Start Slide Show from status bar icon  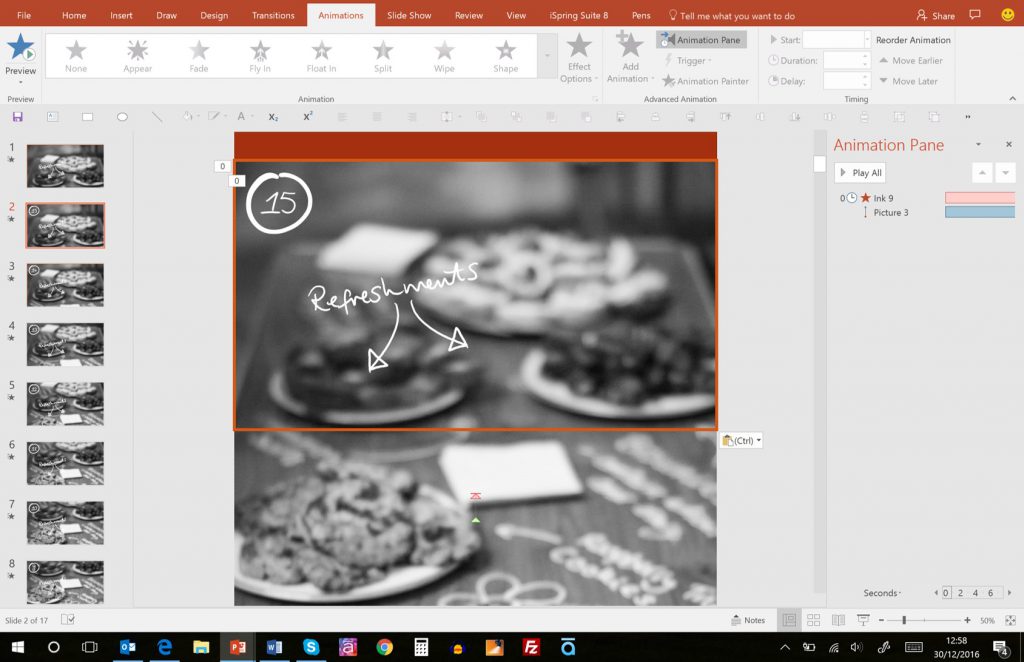[x=862, y=620]
